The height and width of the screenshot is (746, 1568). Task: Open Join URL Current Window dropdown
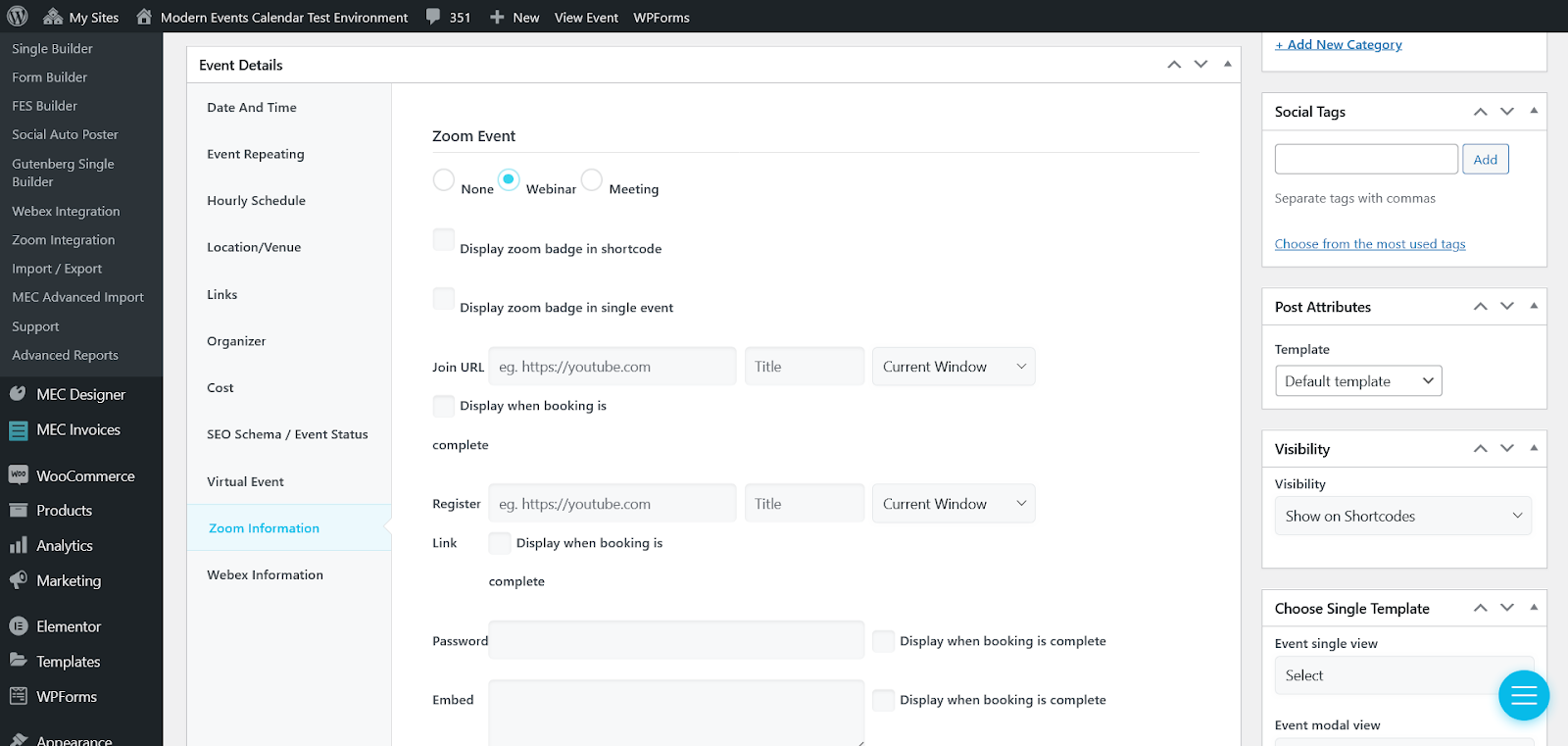coord(954,367)
